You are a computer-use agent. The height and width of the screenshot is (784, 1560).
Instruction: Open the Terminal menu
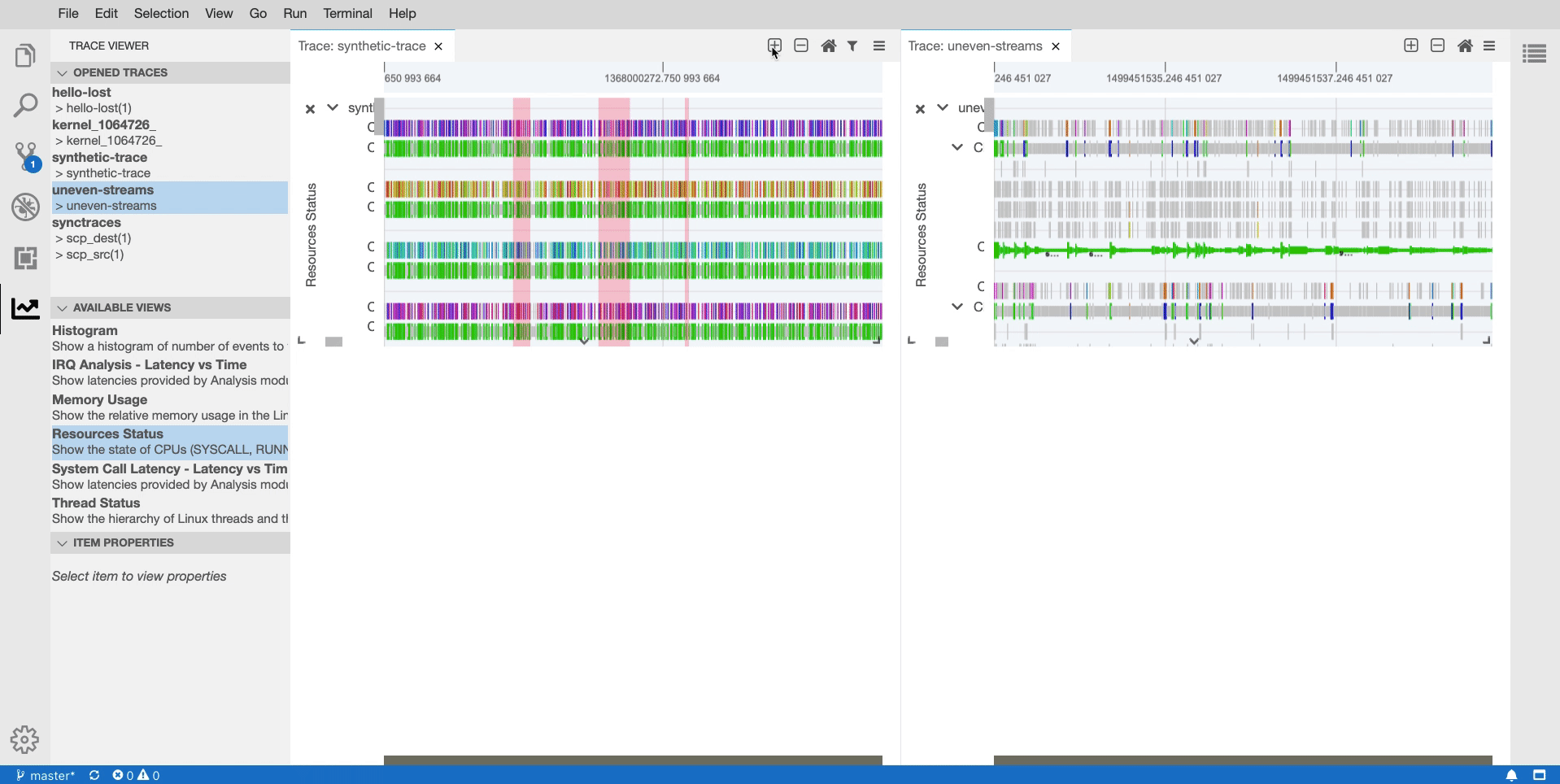tap(347, 13)
